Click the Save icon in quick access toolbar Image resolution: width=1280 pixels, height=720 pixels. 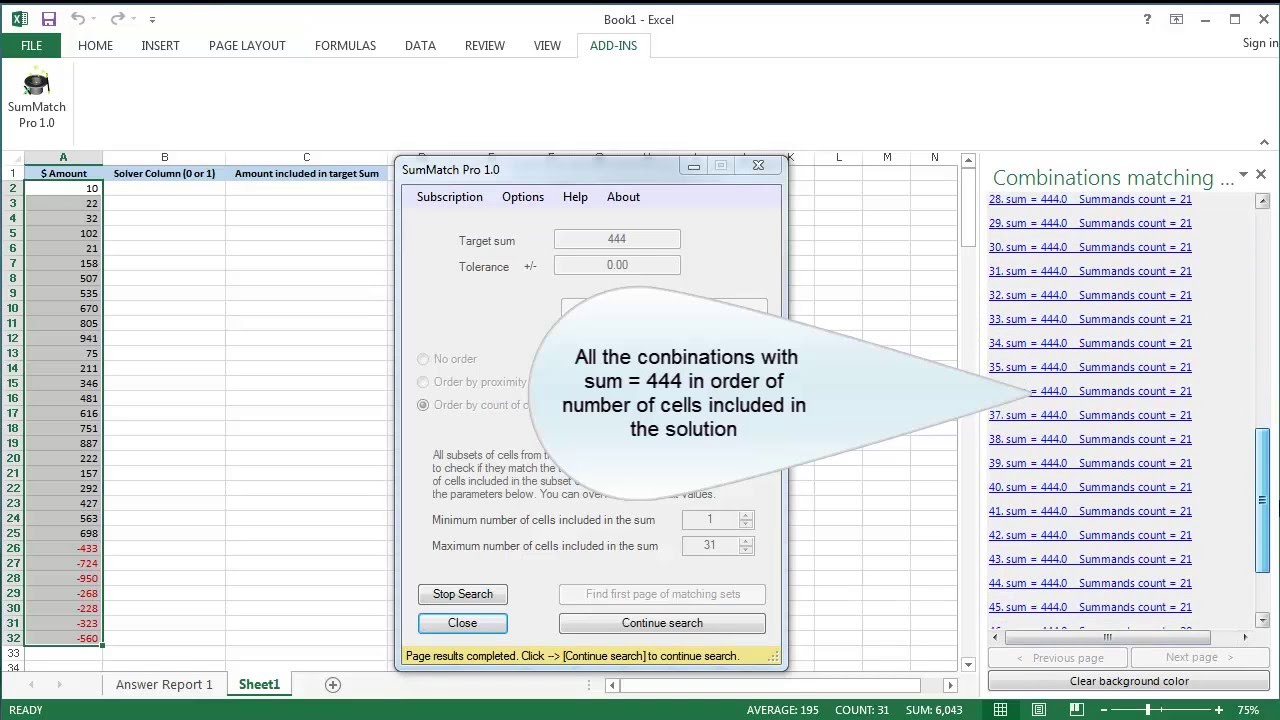coord(49,19)
